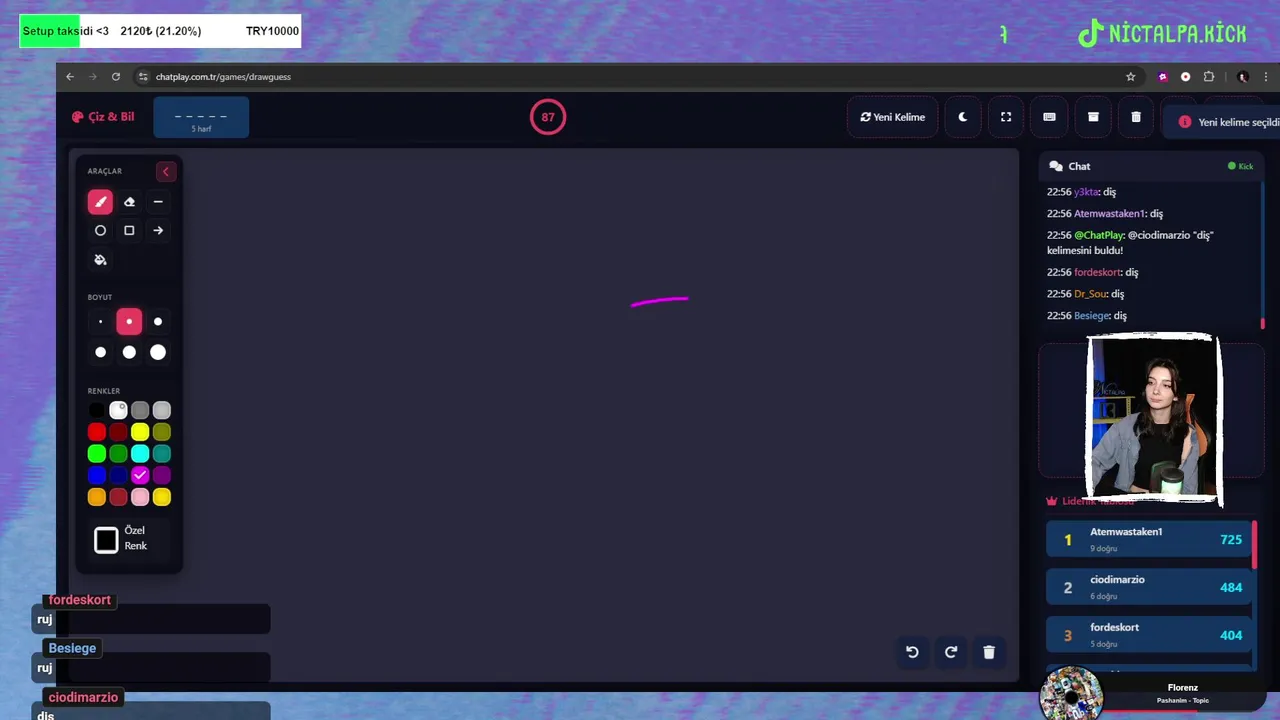Viewport: 1280px width, 720px height.
Task: Select the eraser tool
Action: (129, 202)
